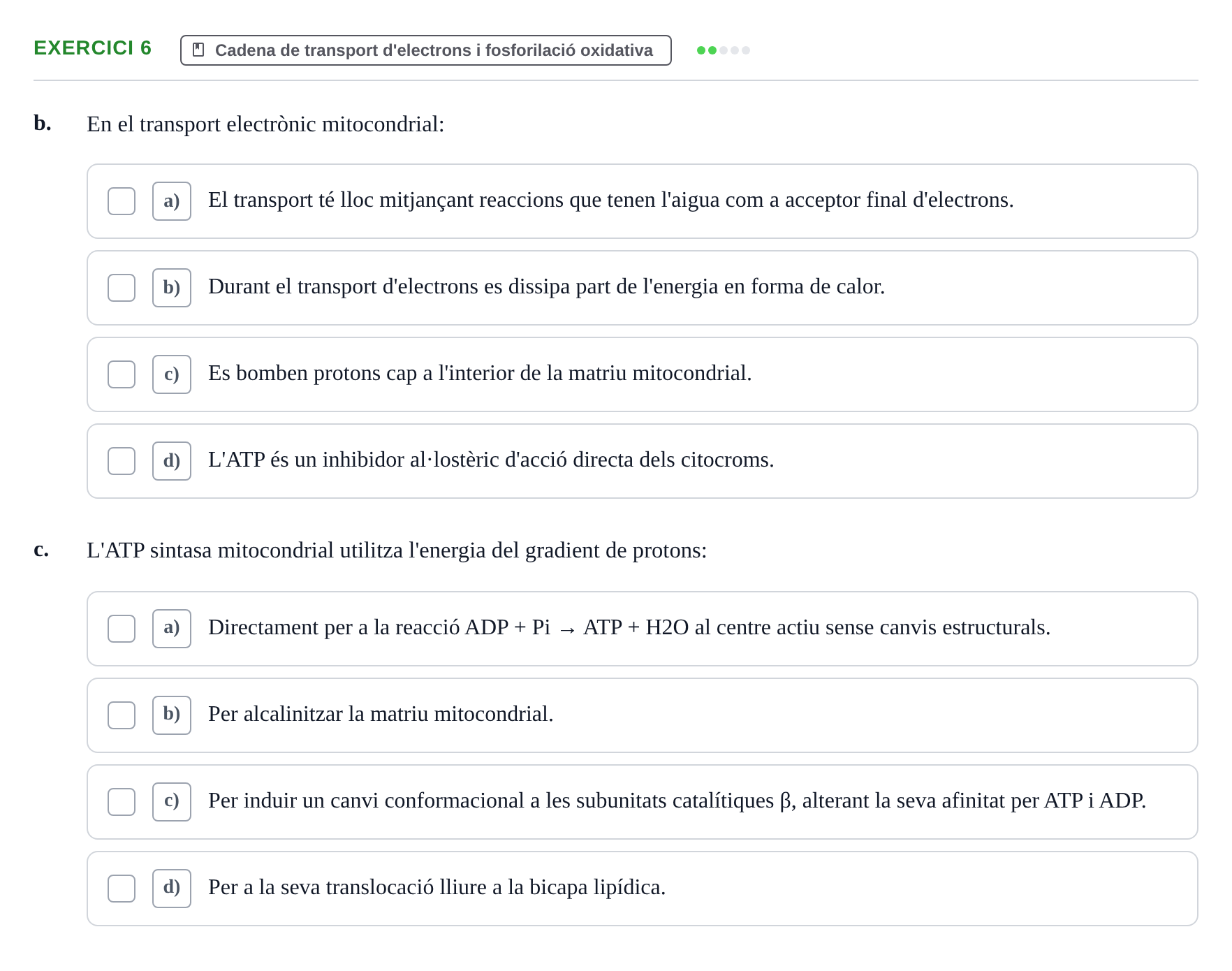
Task: Click the book icon in the topic tag
Action: 198,50
